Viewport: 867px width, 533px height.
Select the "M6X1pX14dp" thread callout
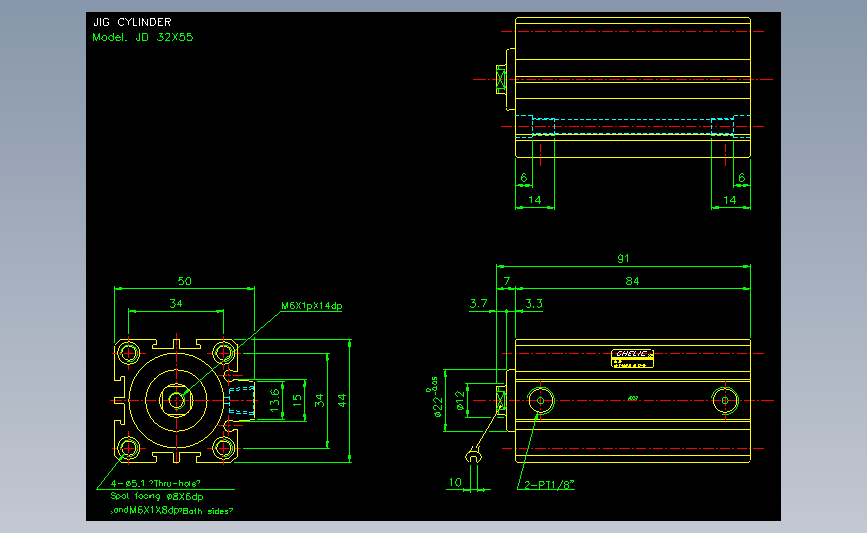(x=311, y=306)
